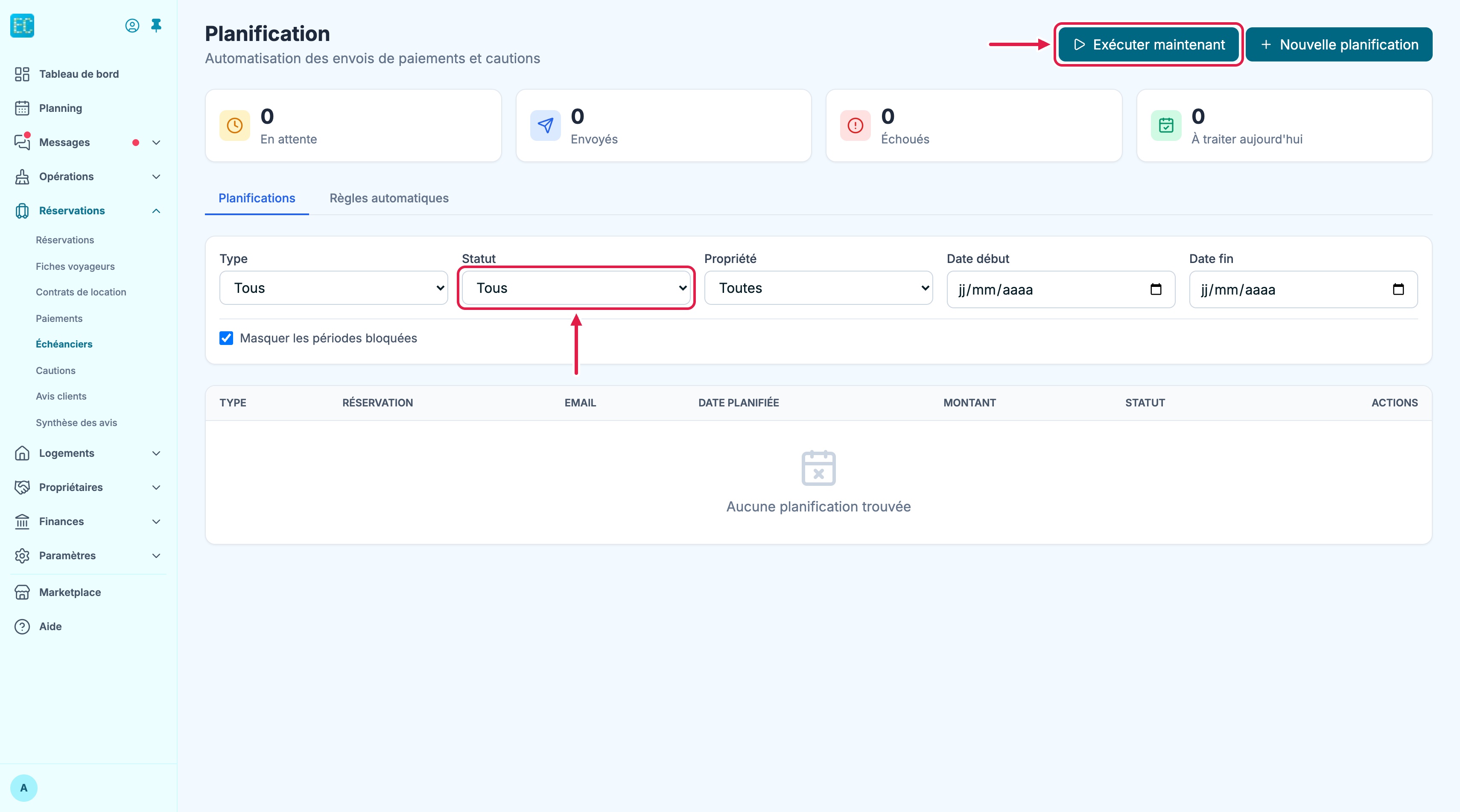The image size is (1460, 812).
Task: Open the Statut filter dropdown
Action: click(576, 288)
